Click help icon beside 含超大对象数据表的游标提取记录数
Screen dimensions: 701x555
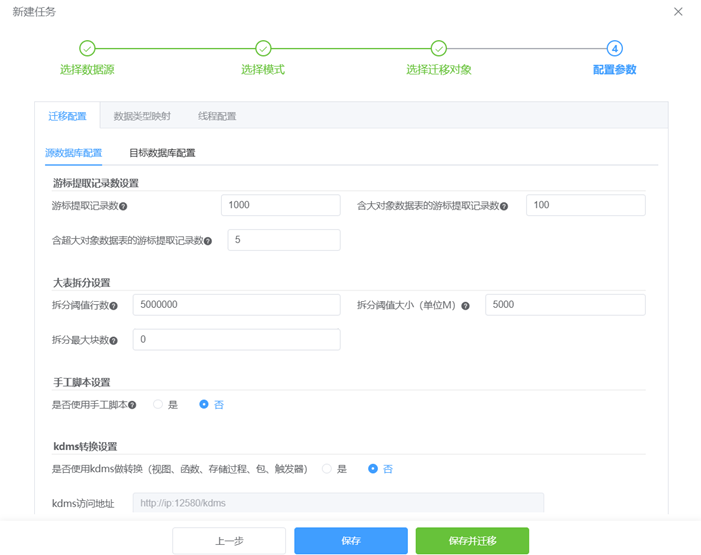click(208, 241)
